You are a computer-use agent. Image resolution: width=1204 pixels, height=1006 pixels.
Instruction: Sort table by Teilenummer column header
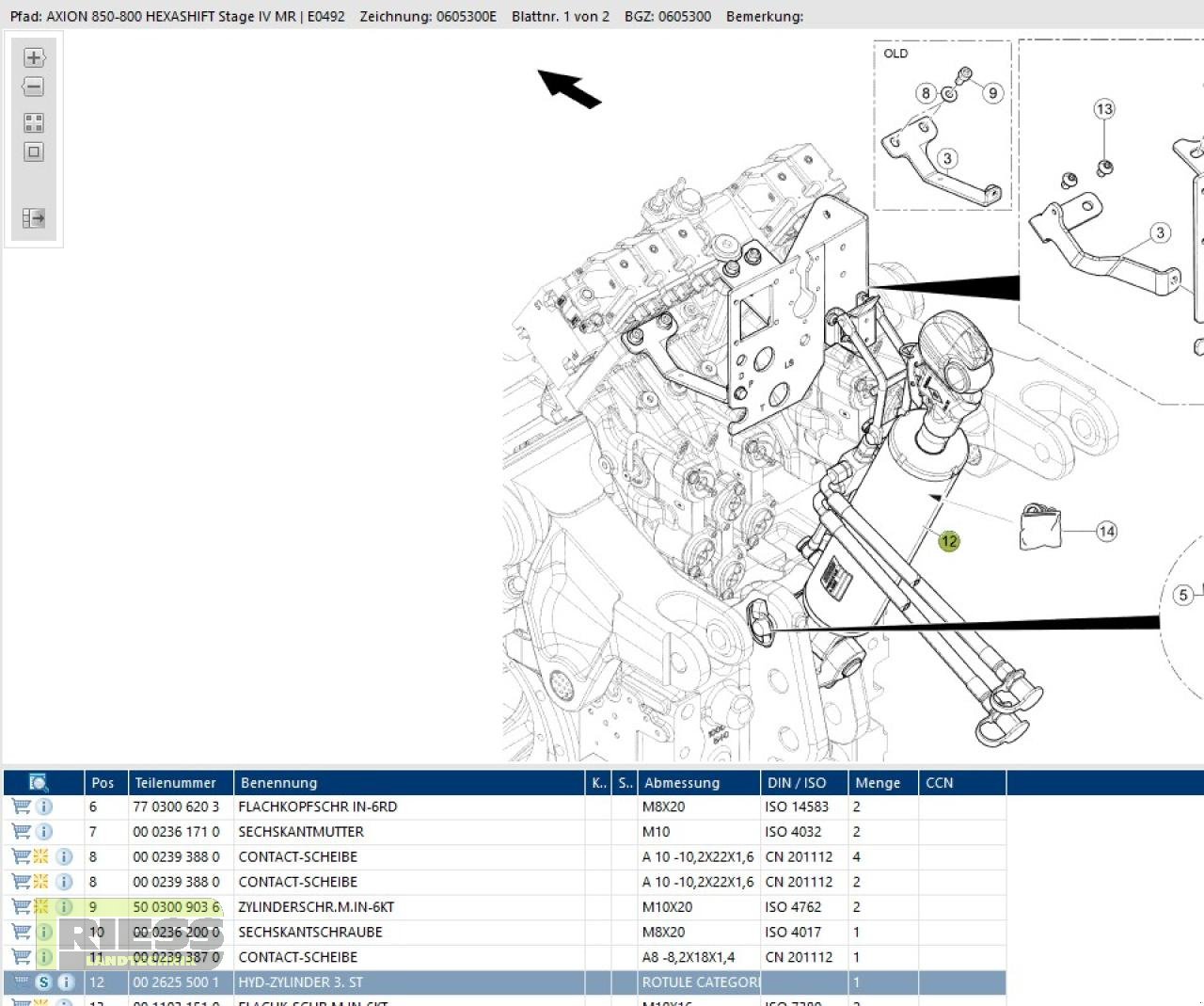click(x=176, y=782)
